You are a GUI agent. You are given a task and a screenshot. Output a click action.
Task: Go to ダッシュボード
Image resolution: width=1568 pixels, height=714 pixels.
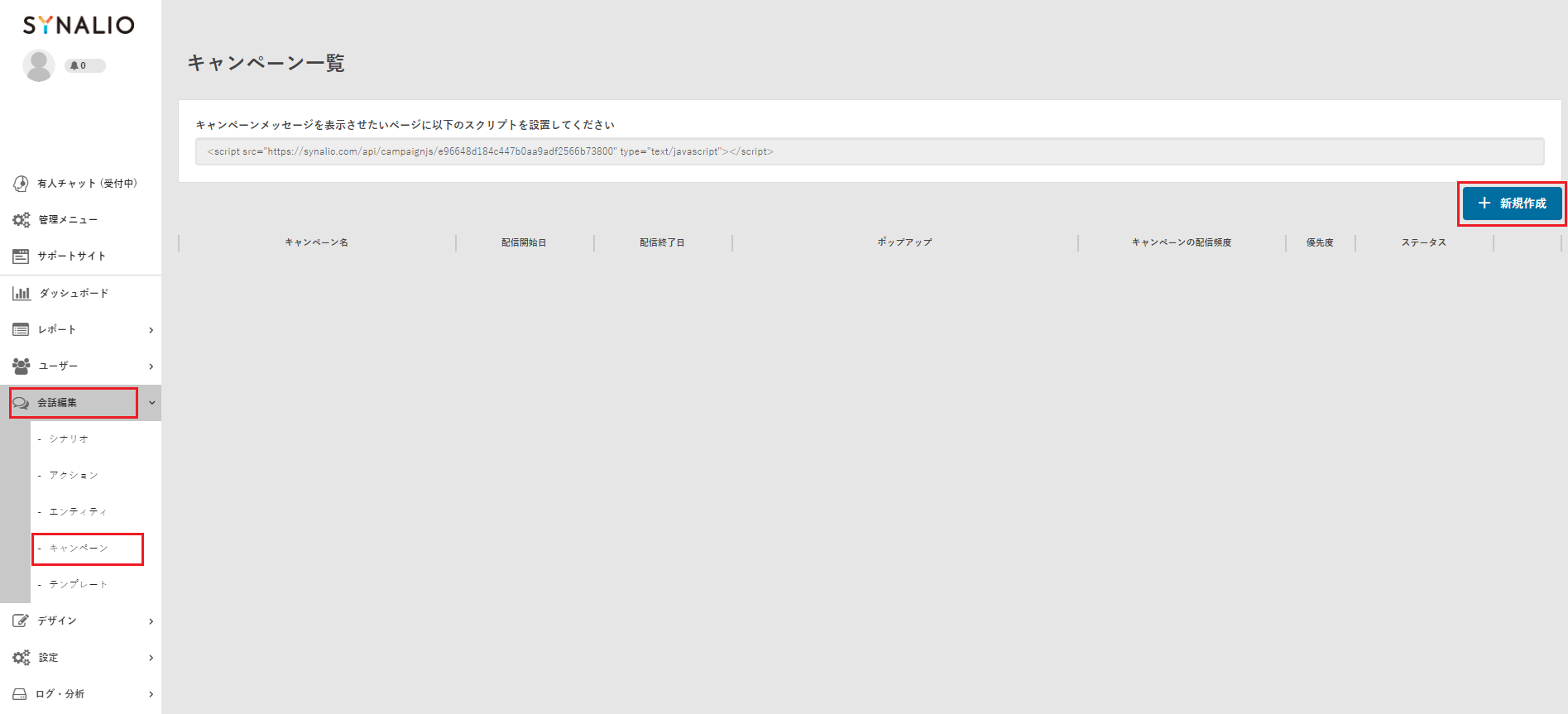[74, 293]
